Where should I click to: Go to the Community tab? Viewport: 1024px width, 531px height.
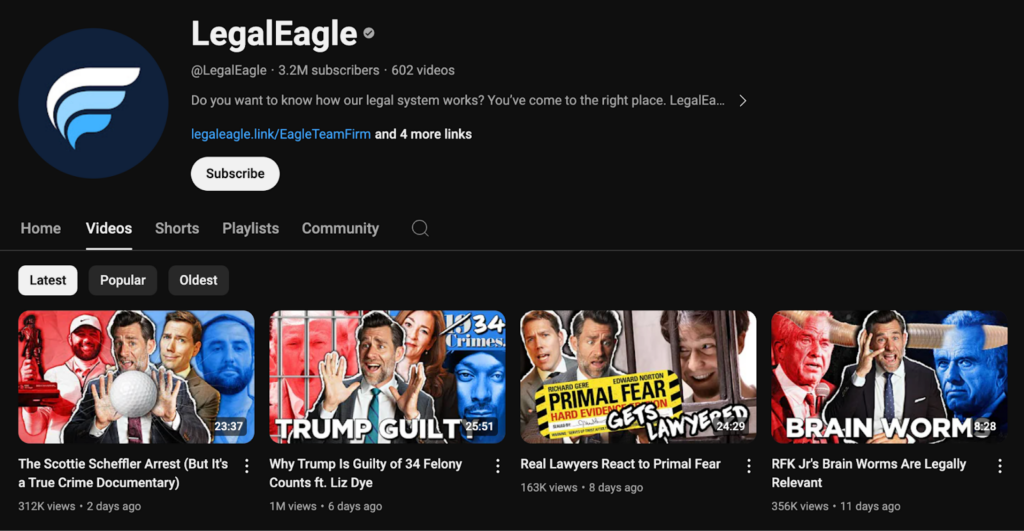tap(340, 228)
